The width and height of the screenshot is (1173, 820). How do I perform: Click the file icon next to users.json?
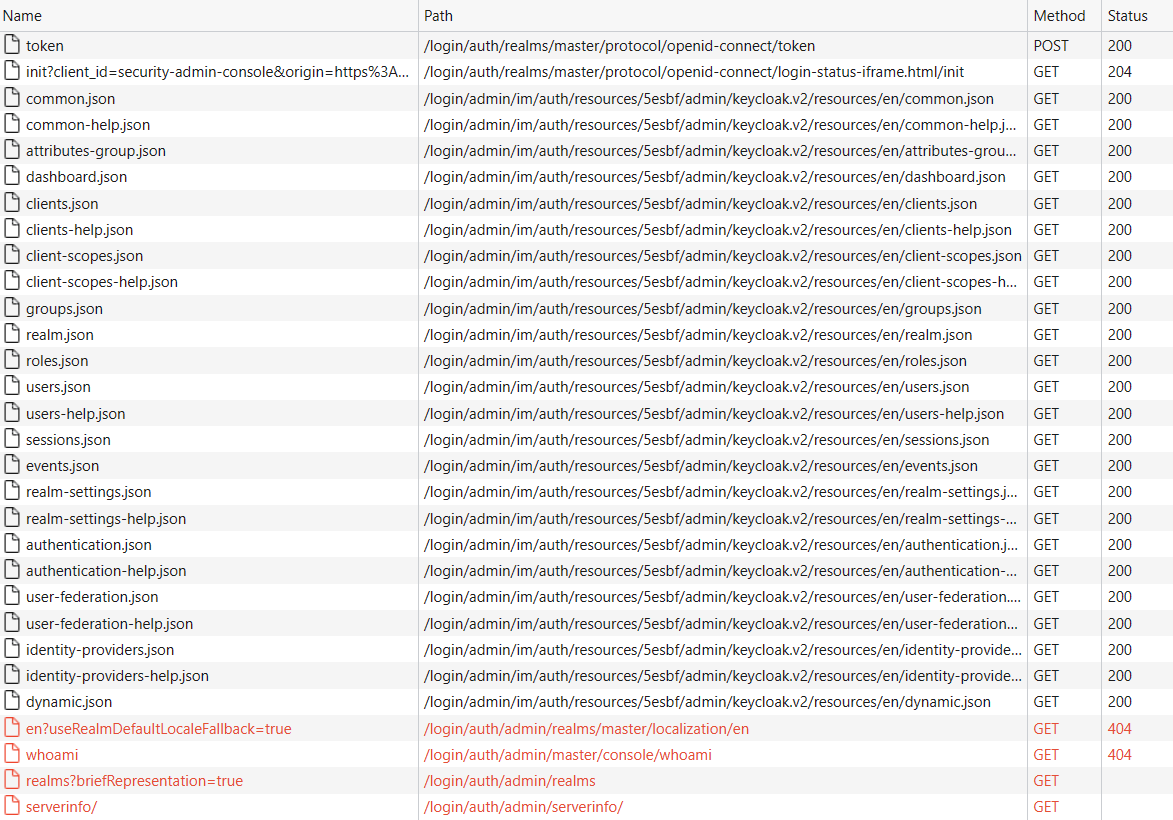11,386
